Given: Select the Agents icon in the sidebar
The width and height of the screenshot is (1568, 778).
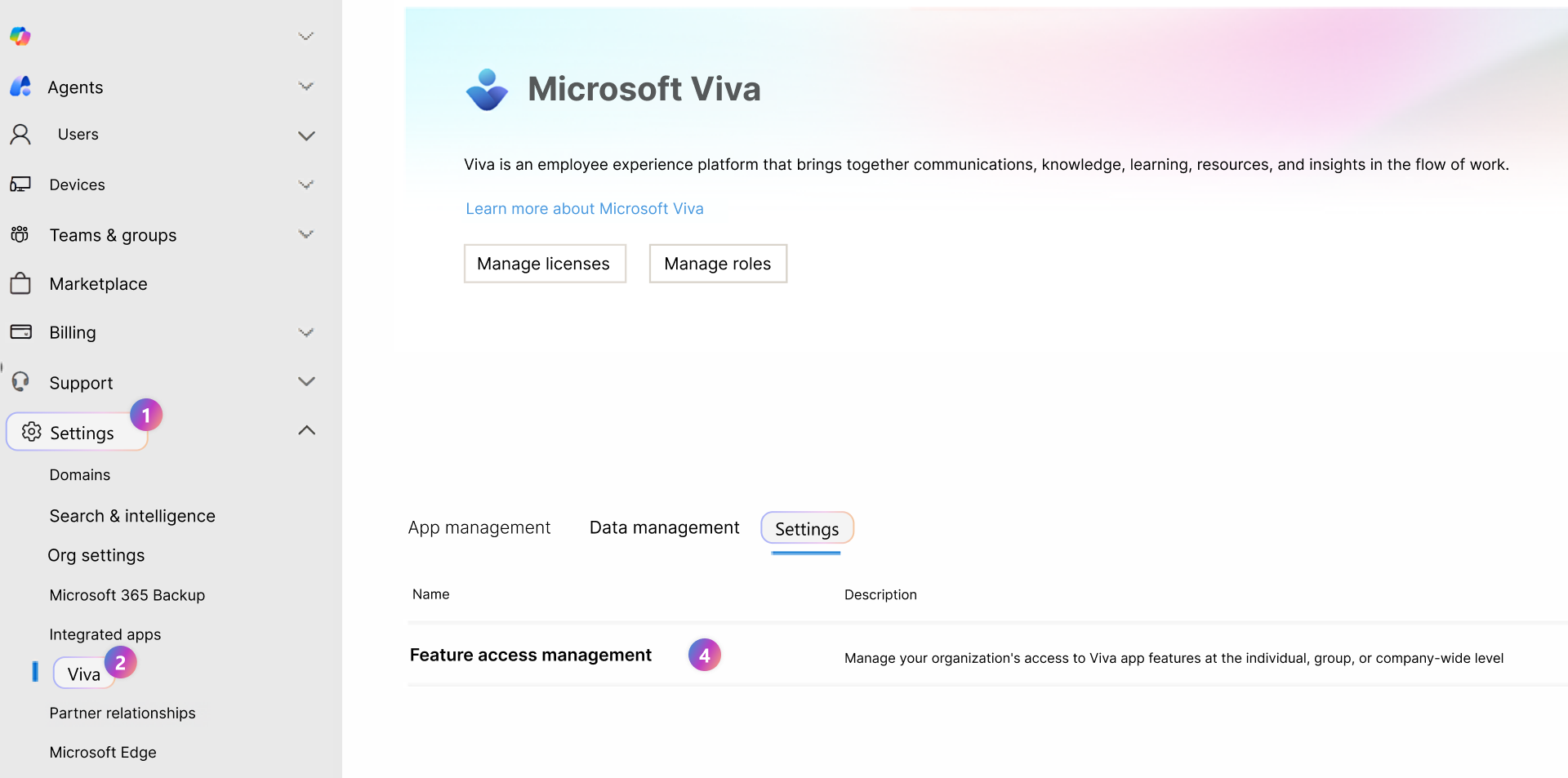Looking at the screenshot, I should (20, 87).
